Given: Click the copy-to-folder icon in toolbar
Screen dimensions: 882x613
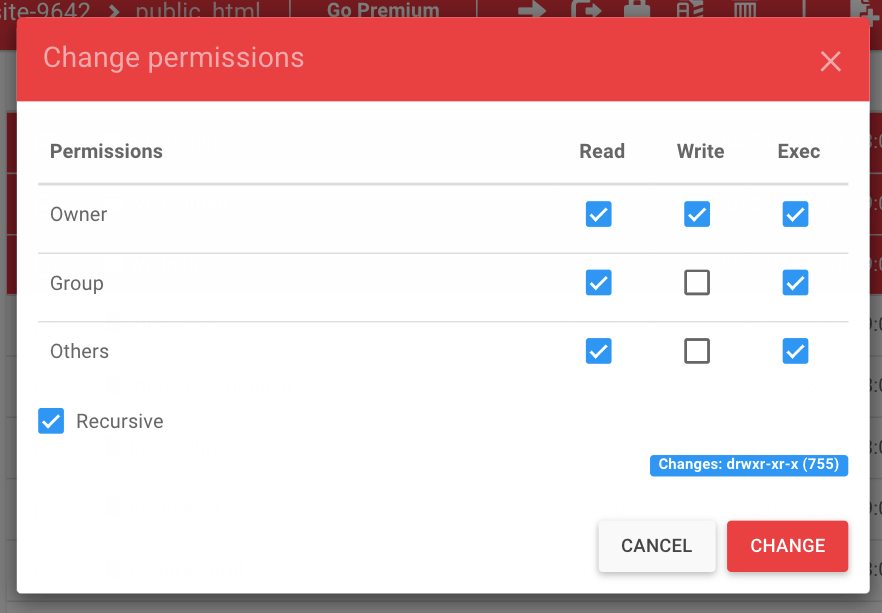Looking at the screenshot, I should click(587, 8).
